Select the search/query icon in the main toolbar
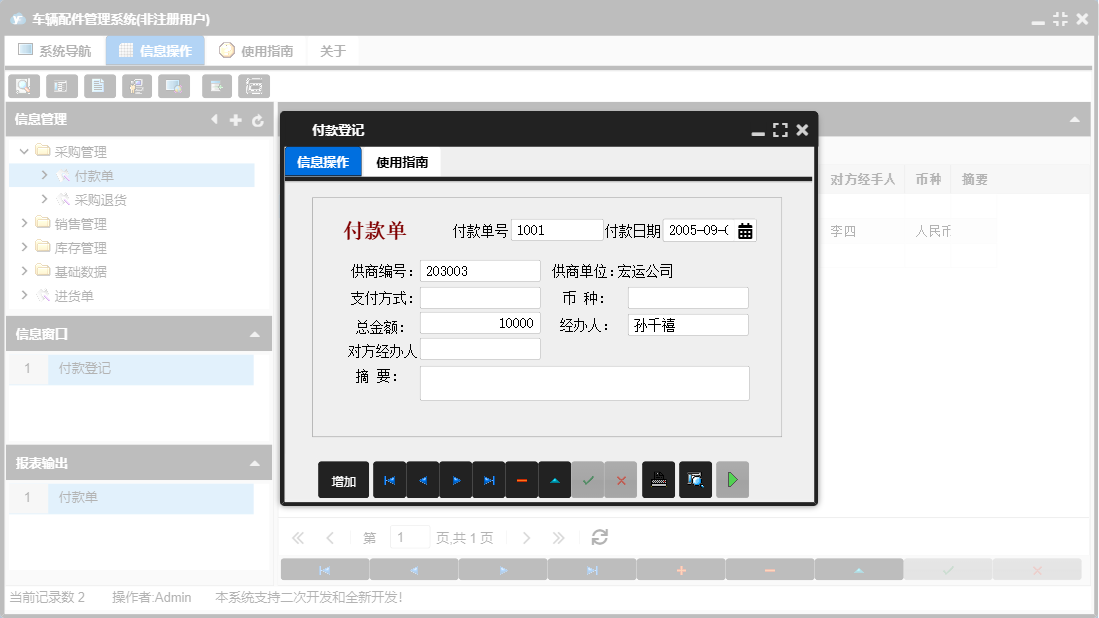 coord(23,86)
